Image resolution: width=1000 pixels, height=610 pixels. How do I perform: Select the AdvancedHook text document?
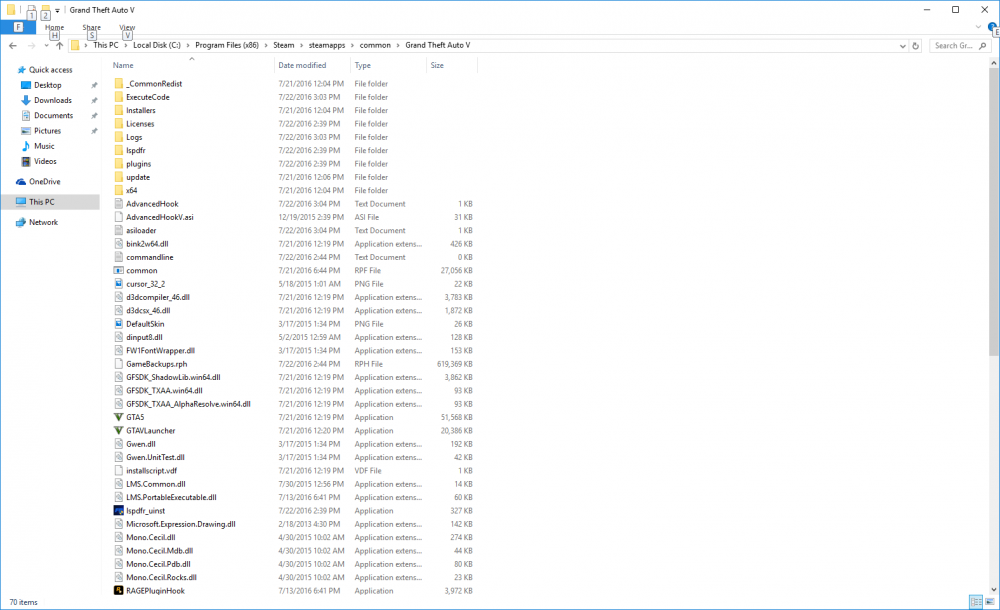(152, 204)
